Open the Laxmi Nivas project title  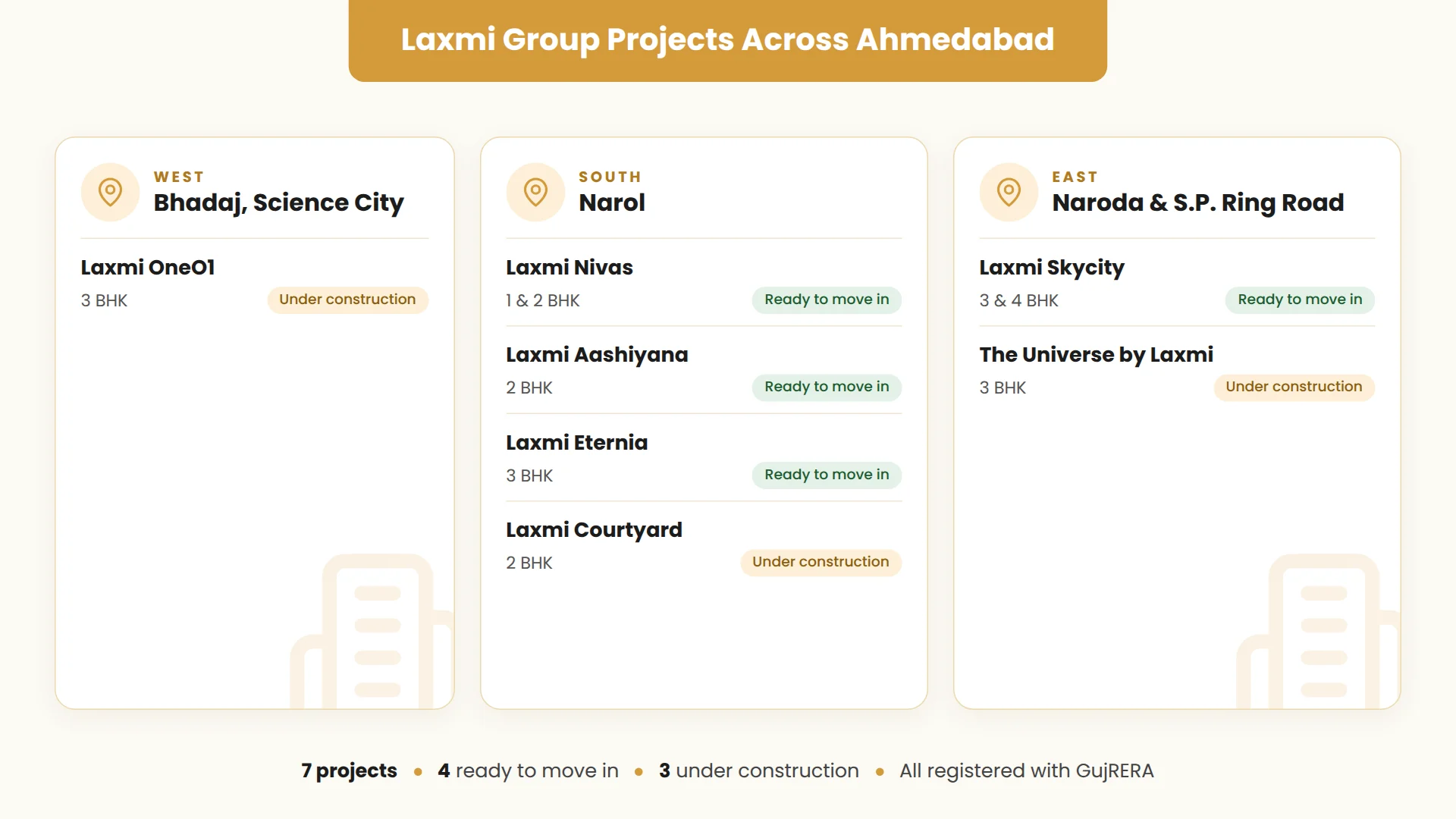pos(570,268)
